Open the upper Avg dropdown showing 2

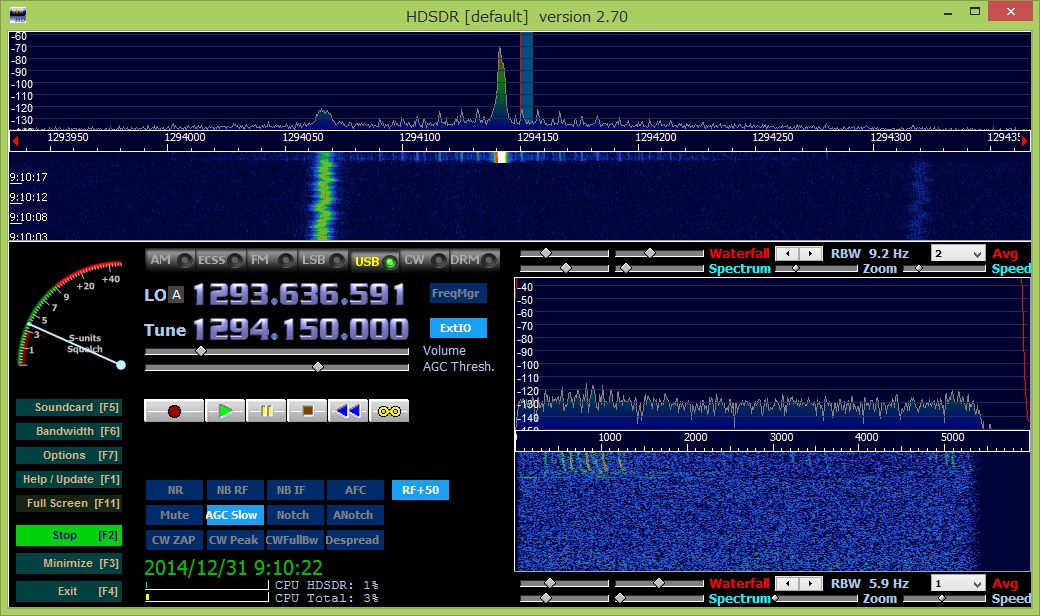[x=957, y=253]
